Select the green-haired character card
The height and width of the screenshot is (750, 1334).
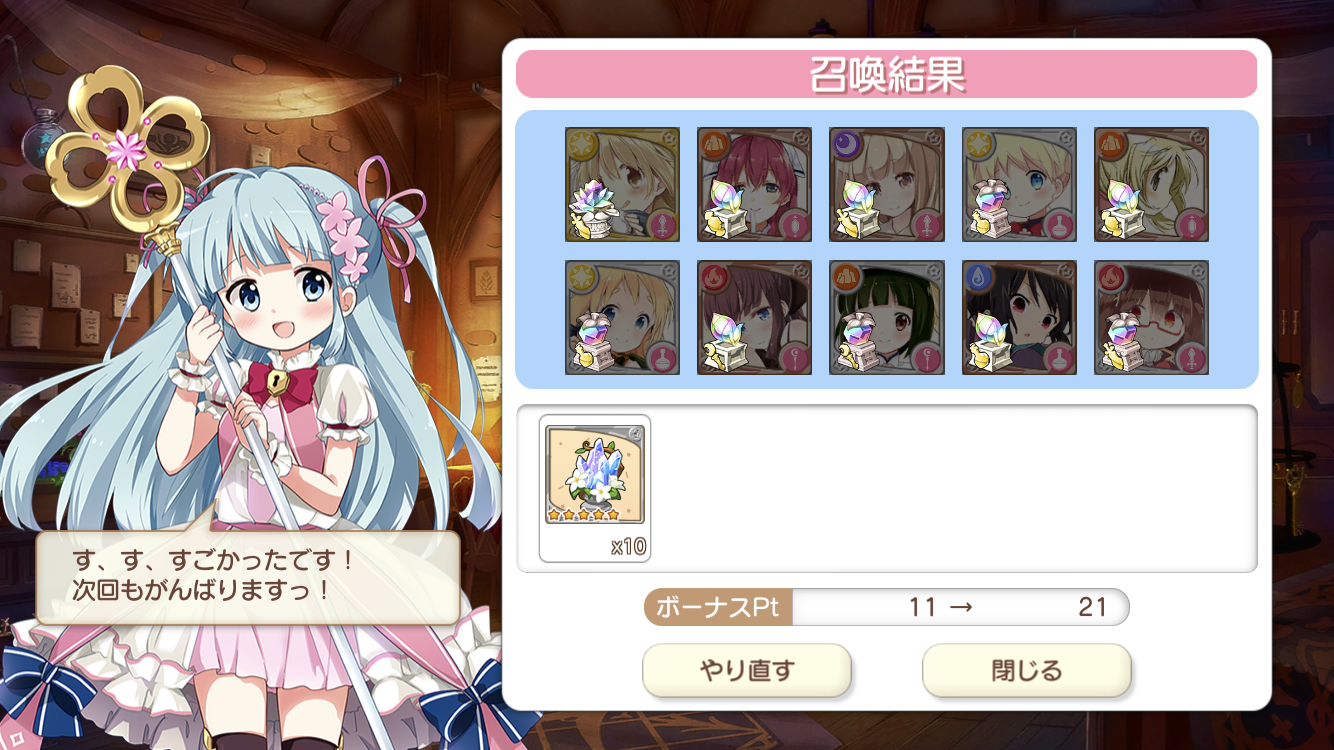coord(887,317)
